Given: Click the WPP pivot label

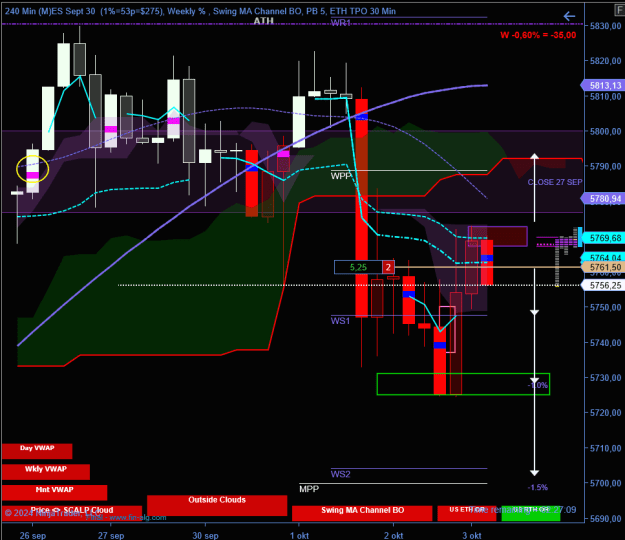Looking at the screenshot, I should pyautogui.click(x=340, y=176).
